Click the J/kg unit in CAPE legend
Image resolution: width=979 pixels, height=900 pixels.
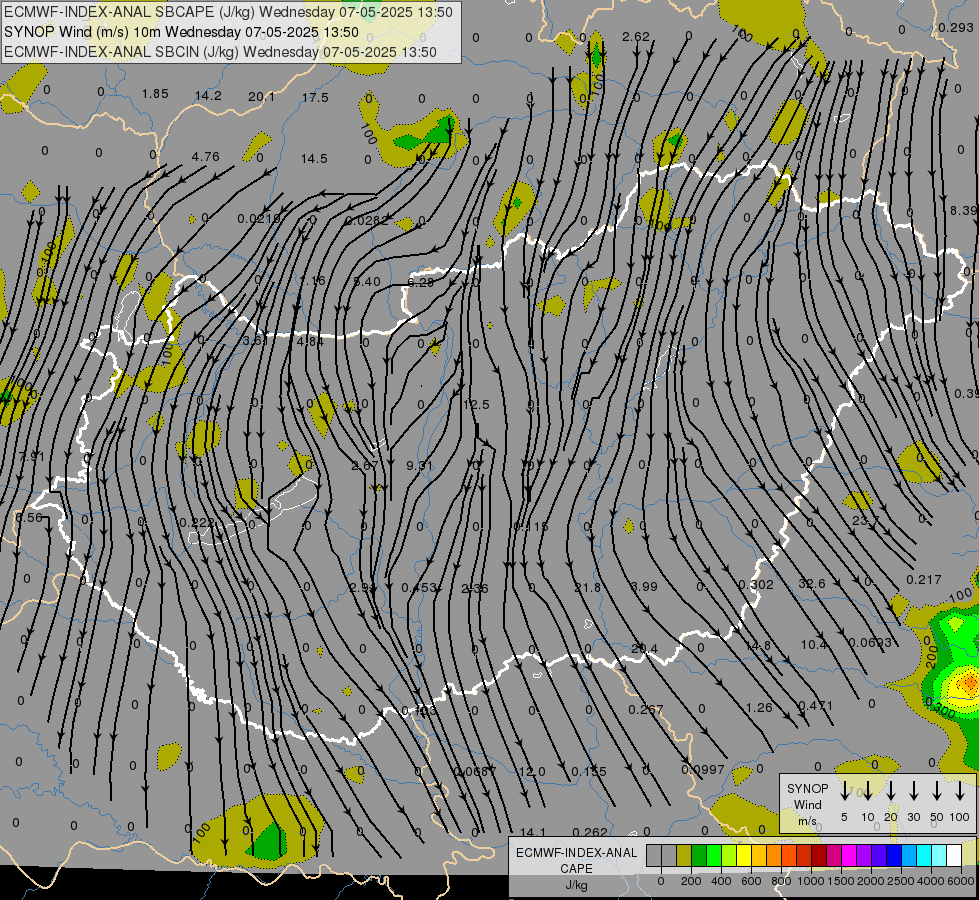point(576,885)
